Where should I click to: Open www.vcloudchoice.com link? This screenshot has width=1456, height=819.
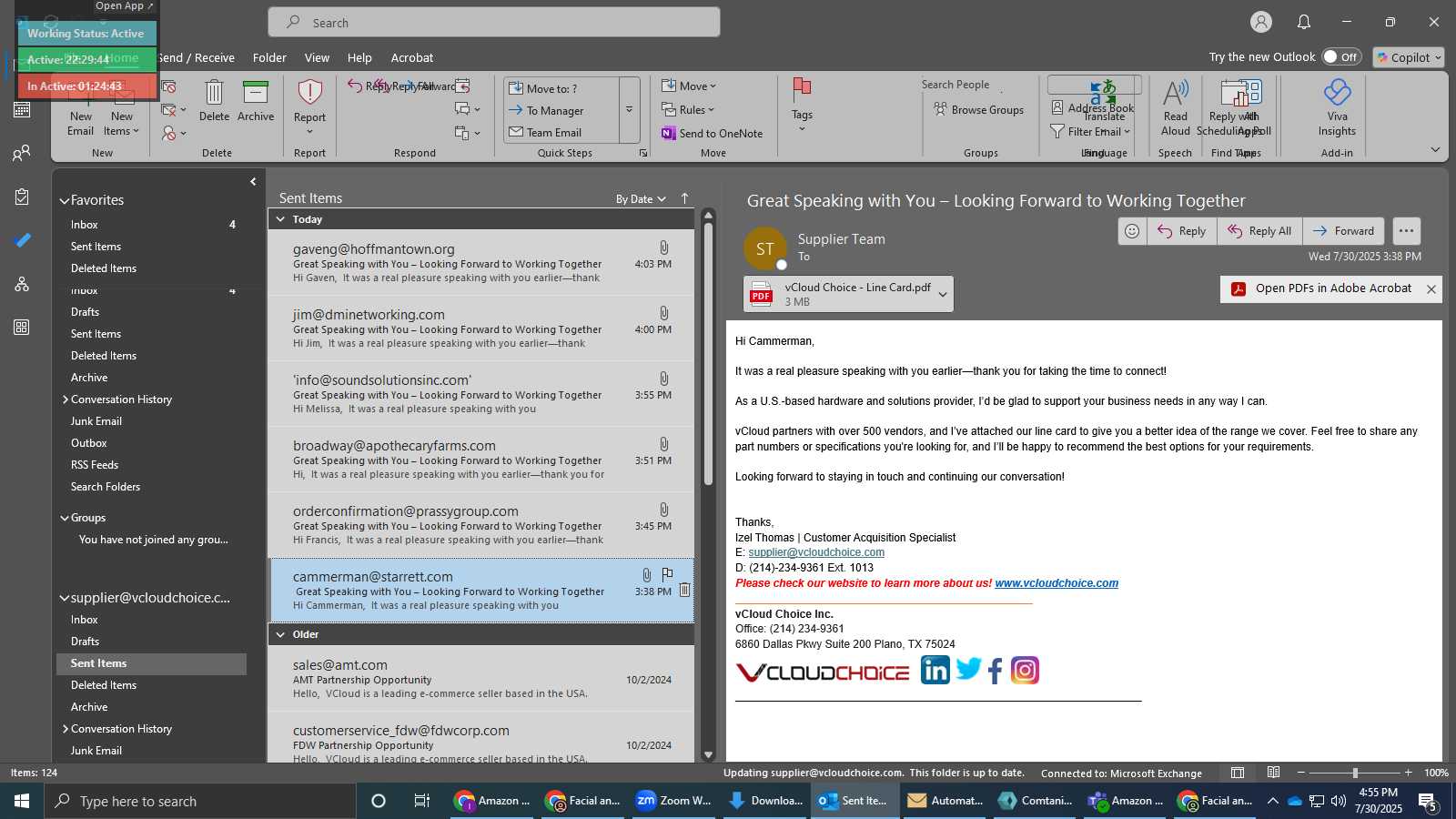click(1057, 583)
